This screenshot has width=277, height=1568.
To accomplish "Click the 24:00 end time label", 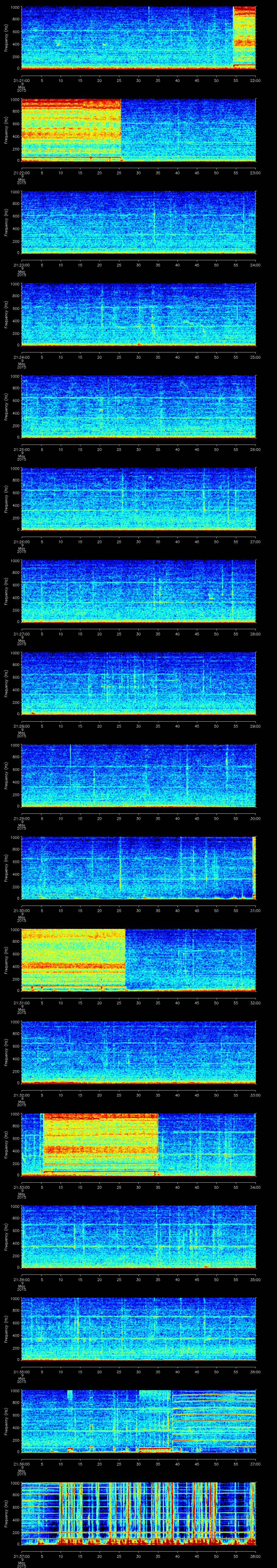I will 255,265.
